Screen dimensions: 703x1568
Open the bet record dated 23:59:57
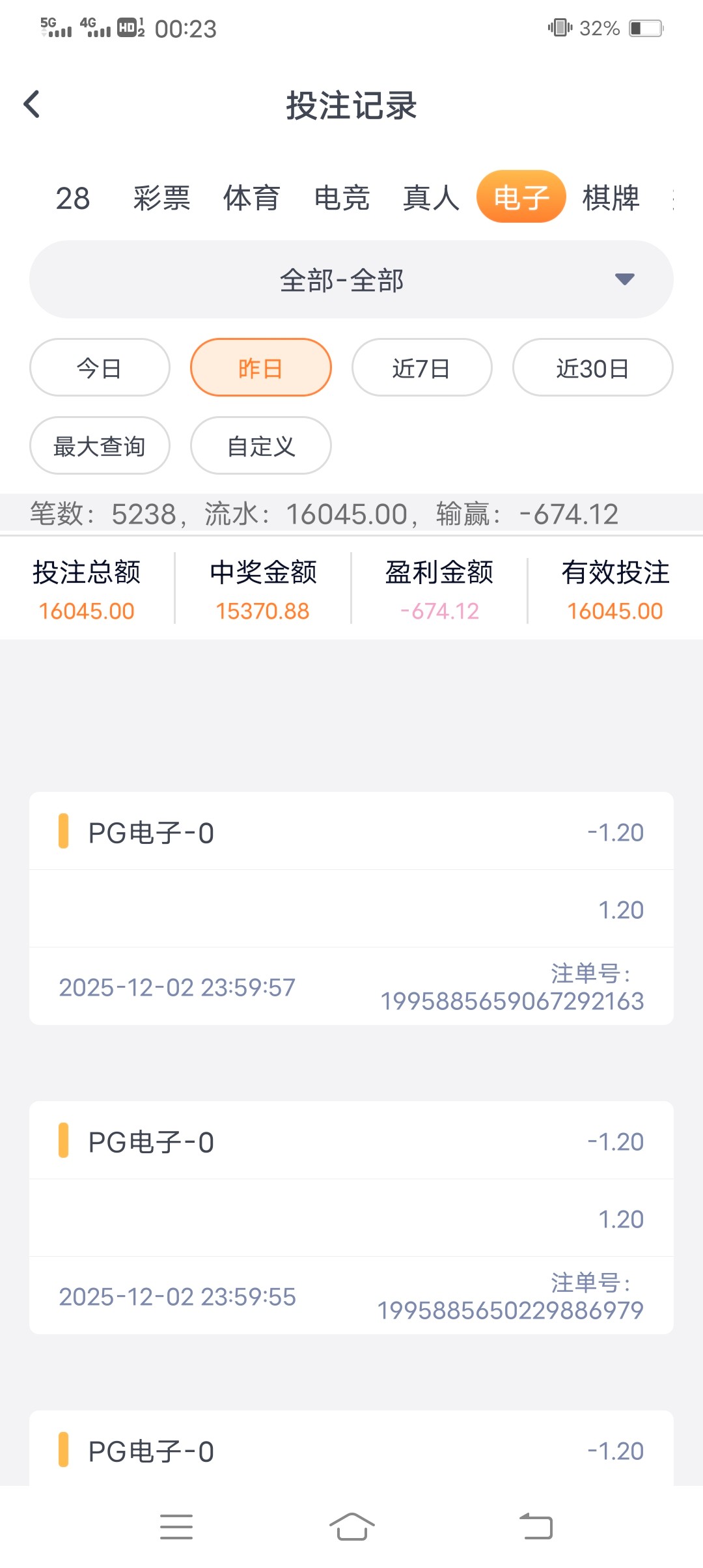click(351, 908)
